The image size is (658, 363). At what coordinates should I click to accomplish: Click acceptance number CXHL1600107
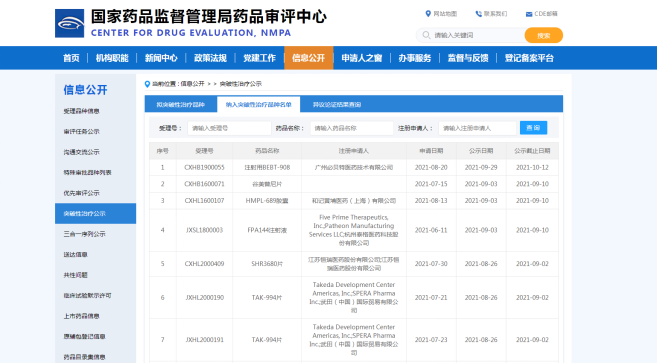[204, 201]
